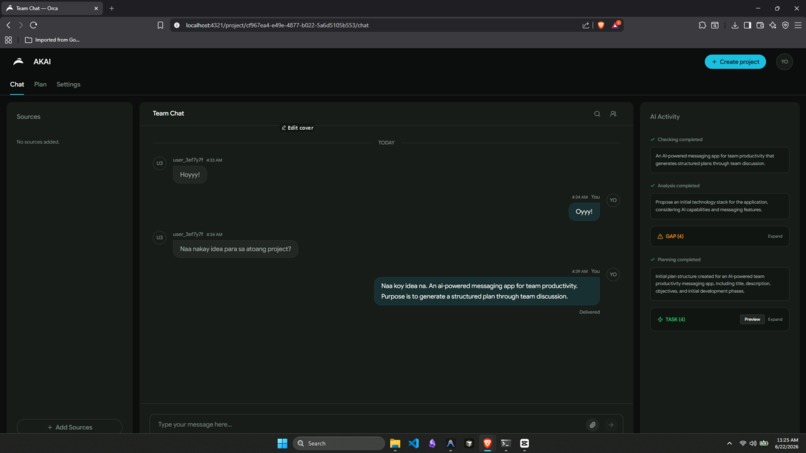The width and height of the screenshot is (806, 453).
Task: Bookmark this page with the bookmark icon
Action: click(160, 25)
